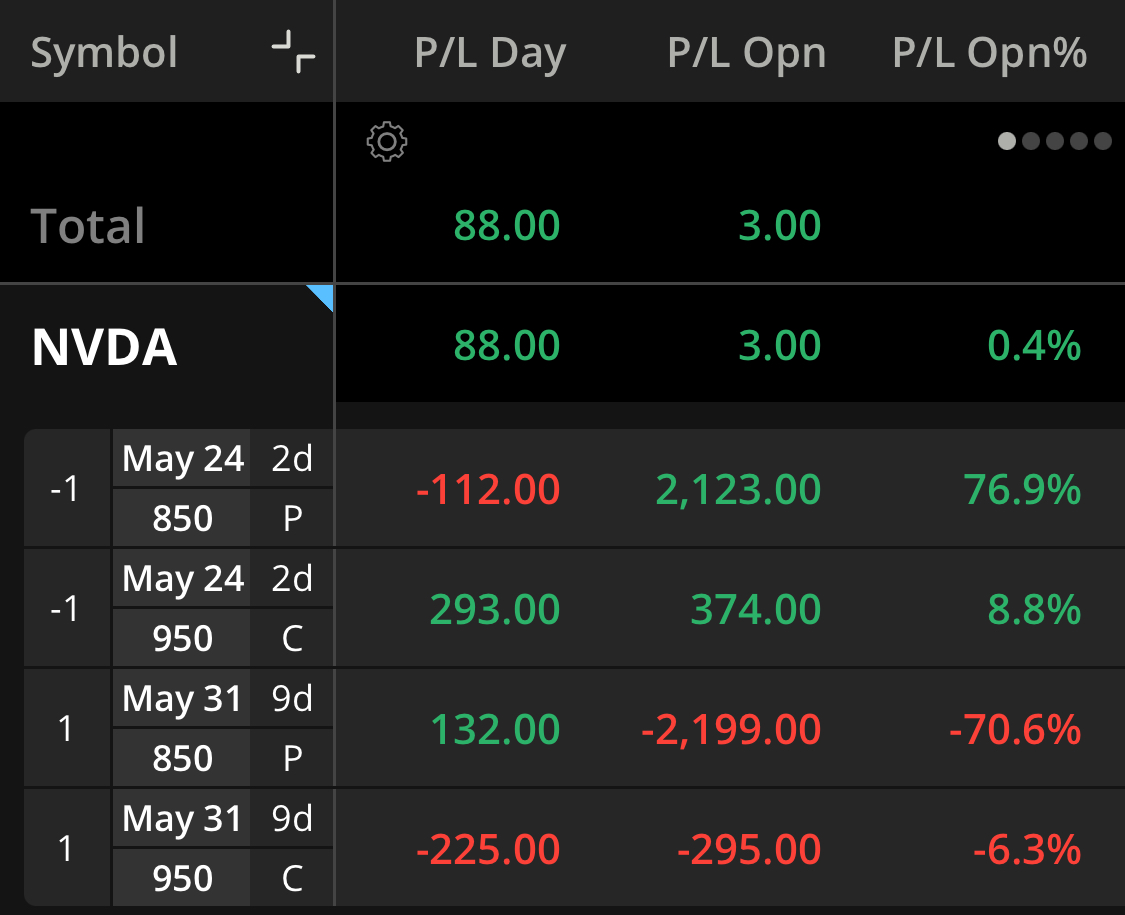
Task: Switch to the second page indicator dot
Action: point(1031,141)
